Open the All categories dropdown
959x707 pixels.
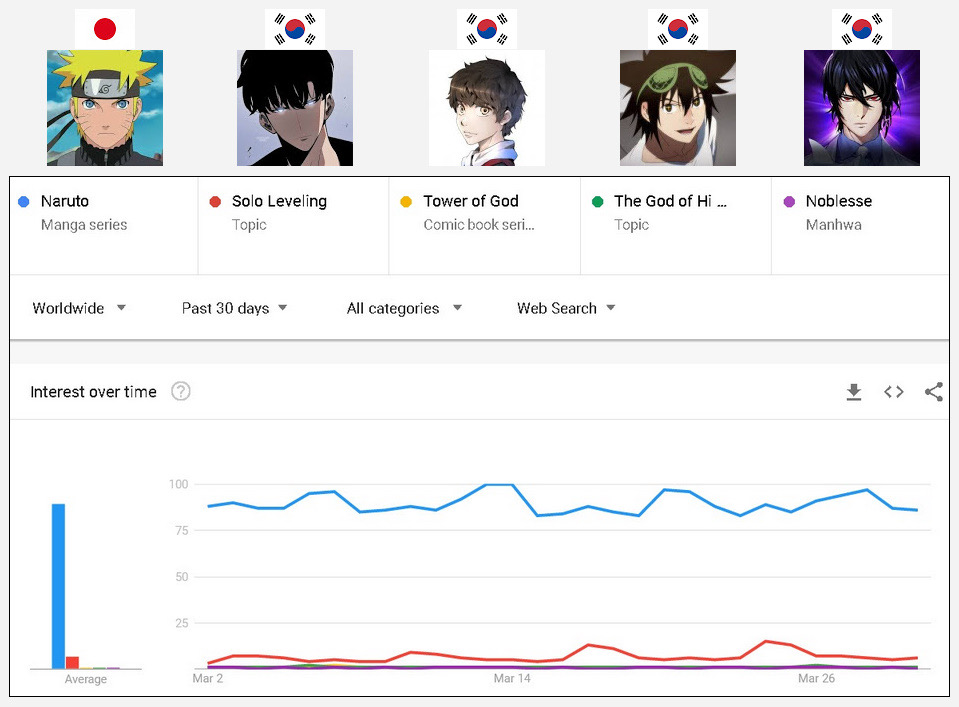404,308
